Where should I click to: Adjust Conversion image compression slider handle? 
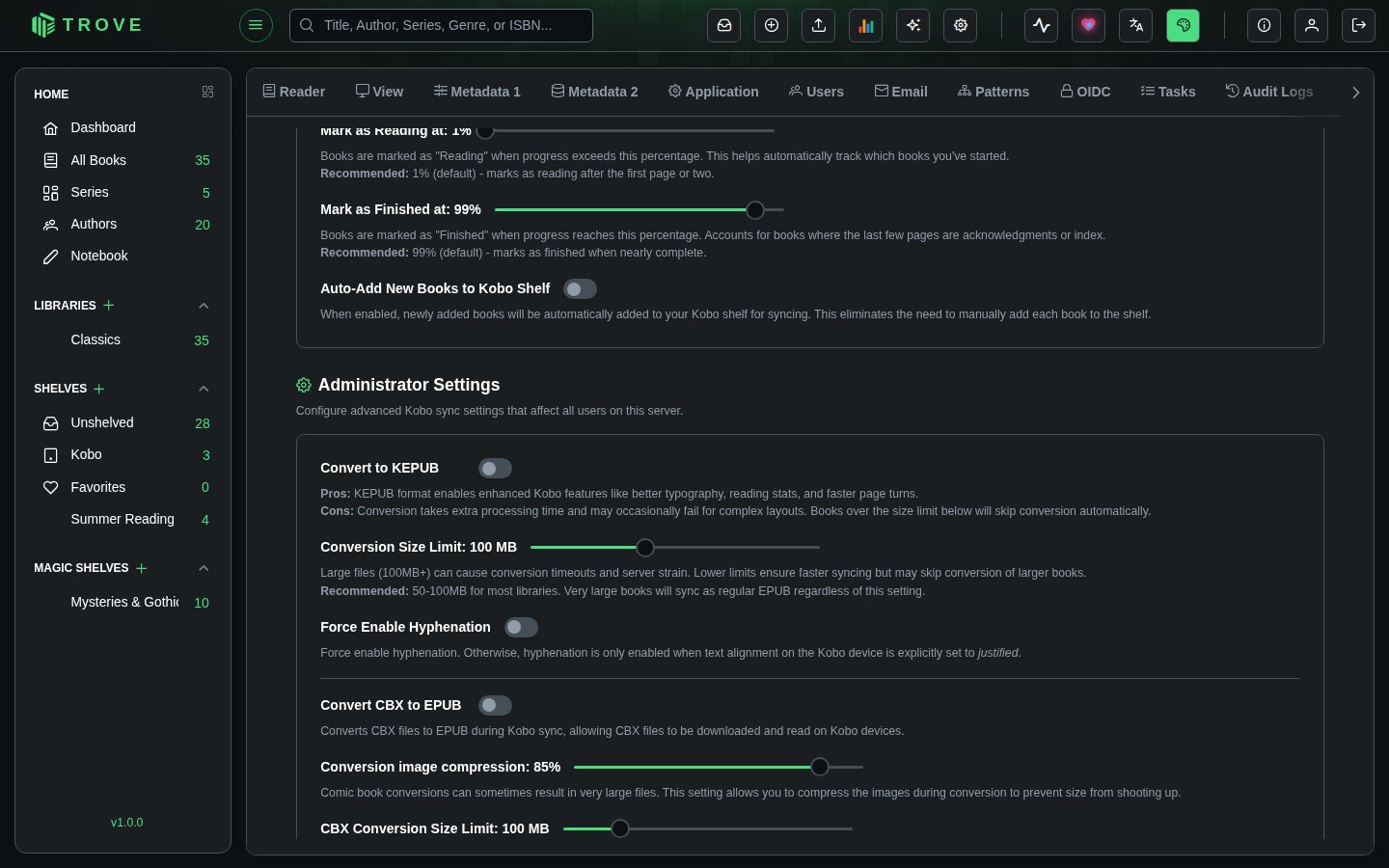(820, 767)
